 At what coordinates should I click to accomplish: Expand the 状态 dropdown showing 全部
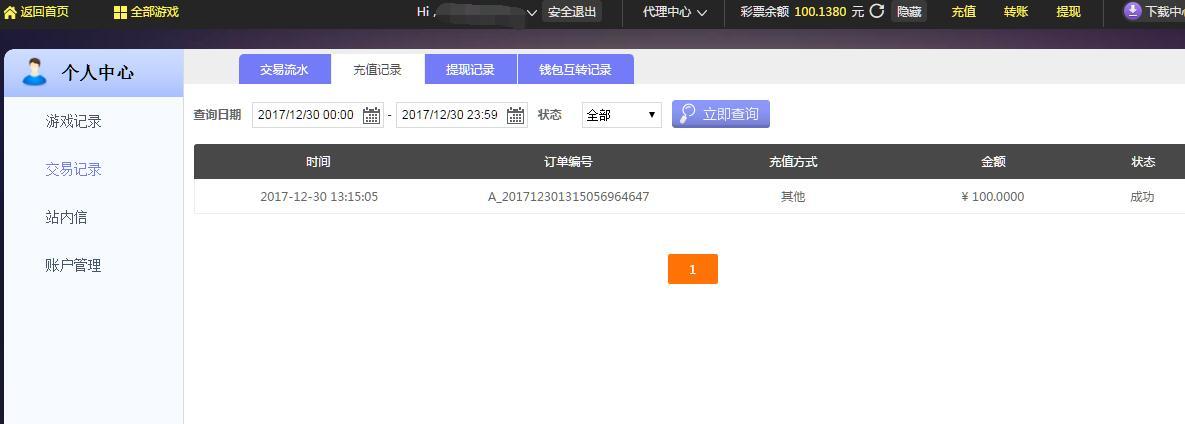pyautogui.click(x=621, y=115)
